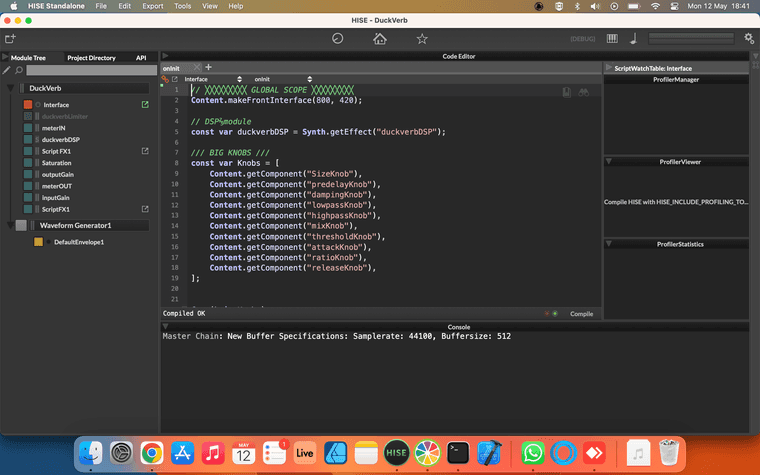Image resolution: width=760 pixels, height=475 pixels.
Task: Click the binoculars search icon in code editor
Action: pos(584,91)
